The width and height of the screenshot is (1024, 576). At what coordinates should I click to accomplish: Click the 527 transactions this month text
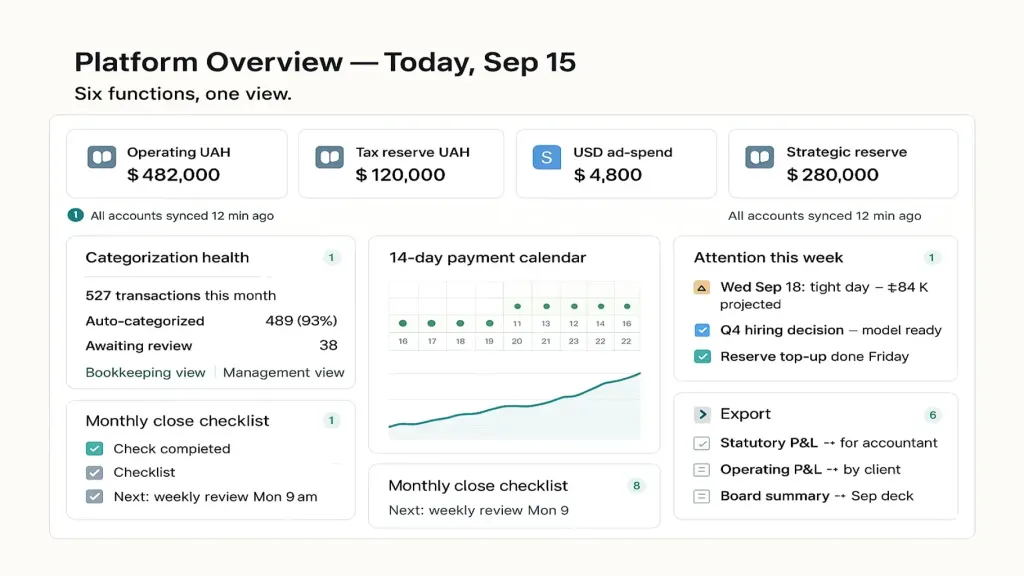click(181, 295)
